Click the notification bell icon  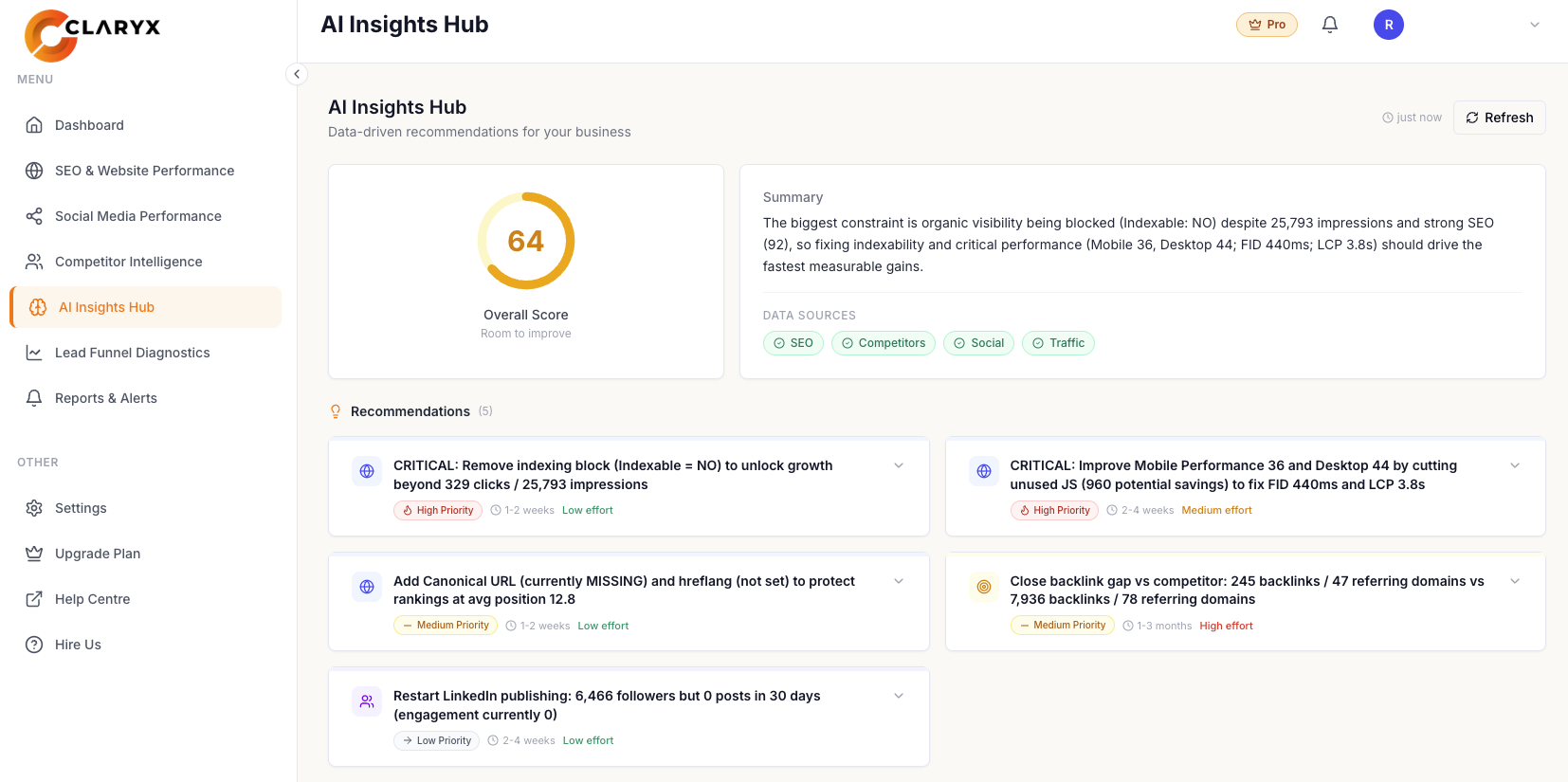point(1330,25)
